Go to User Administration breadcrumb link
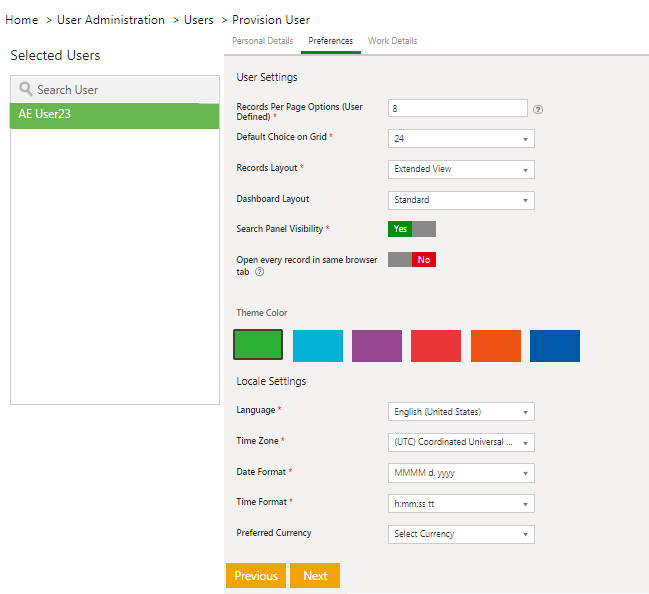Screen dimensions: 649x594 [x=110, y=20]
